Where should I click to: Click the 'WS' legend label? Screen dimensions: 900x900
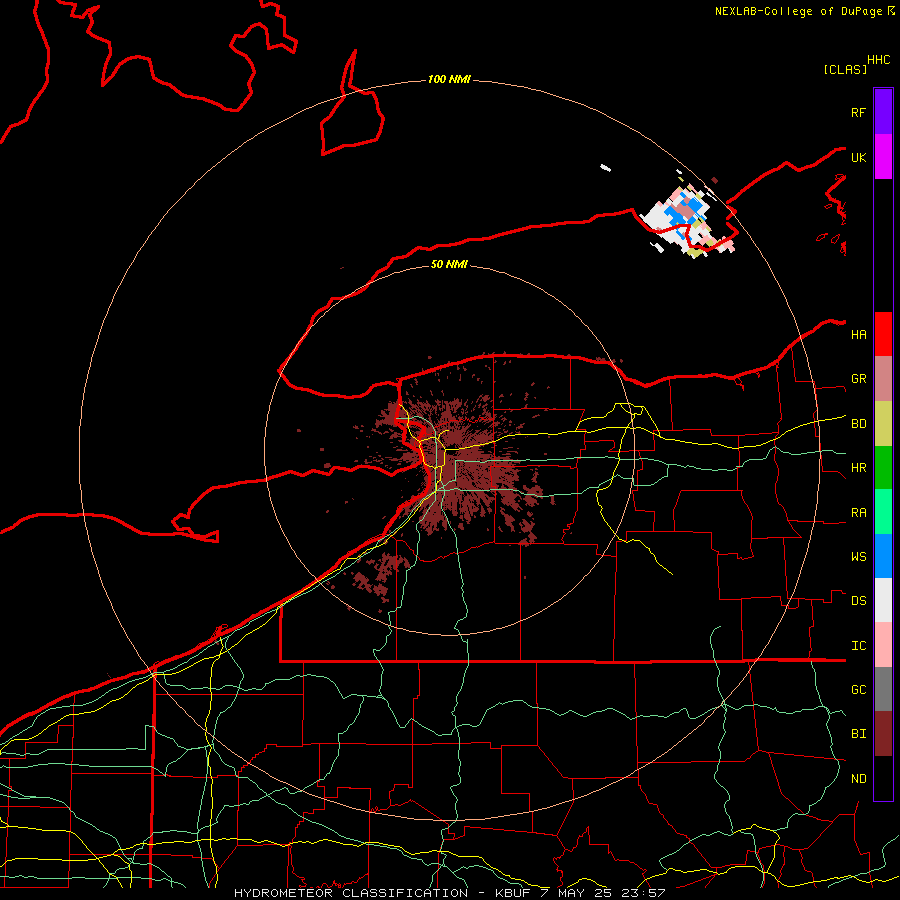pyautogui.click(x=858, y=557)
